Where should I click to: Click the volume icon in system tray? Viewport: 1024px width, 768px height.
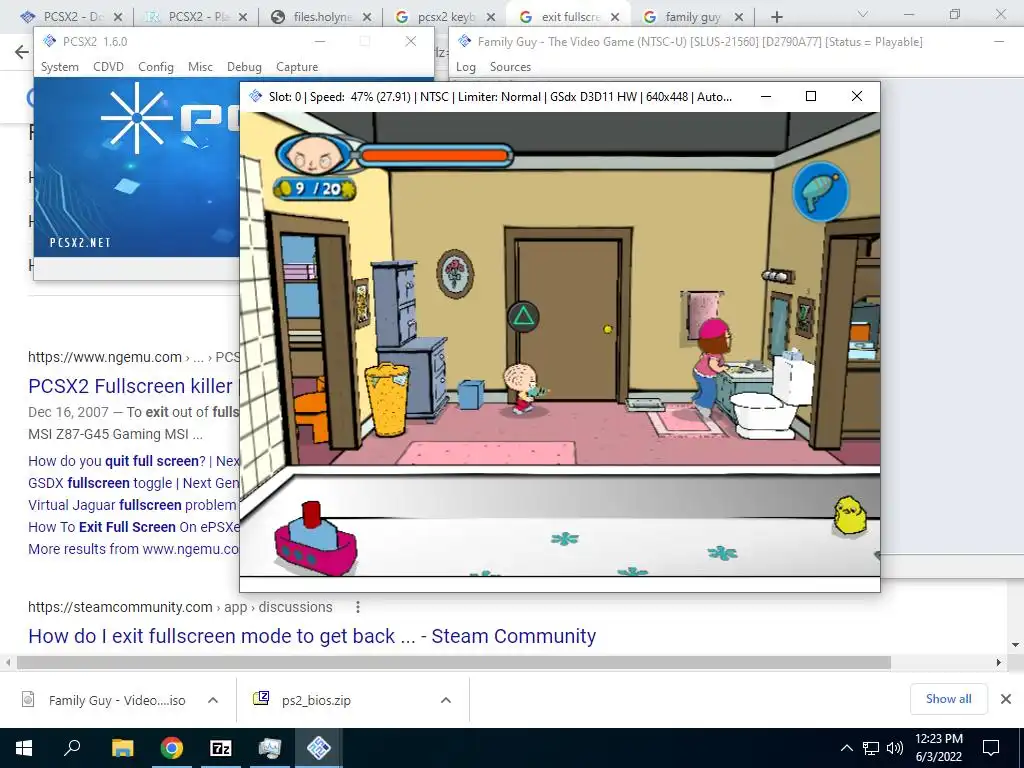[895, 748]
